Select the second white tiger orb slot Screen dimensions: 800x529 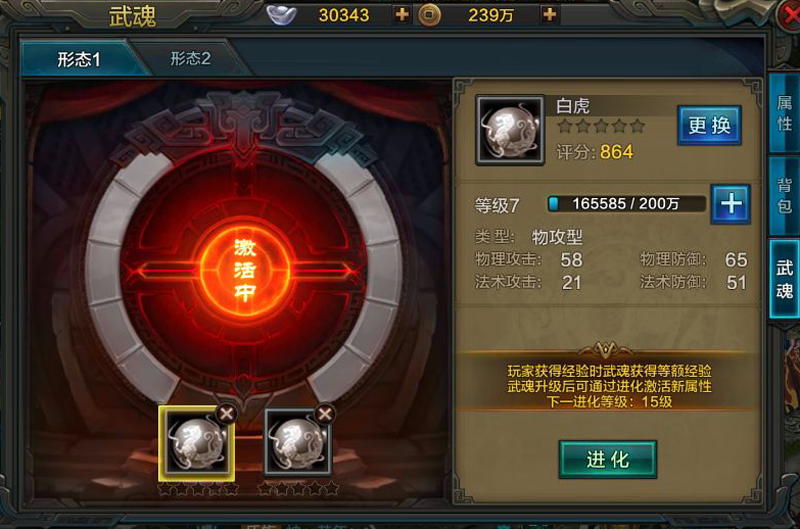tap(298, 442)
